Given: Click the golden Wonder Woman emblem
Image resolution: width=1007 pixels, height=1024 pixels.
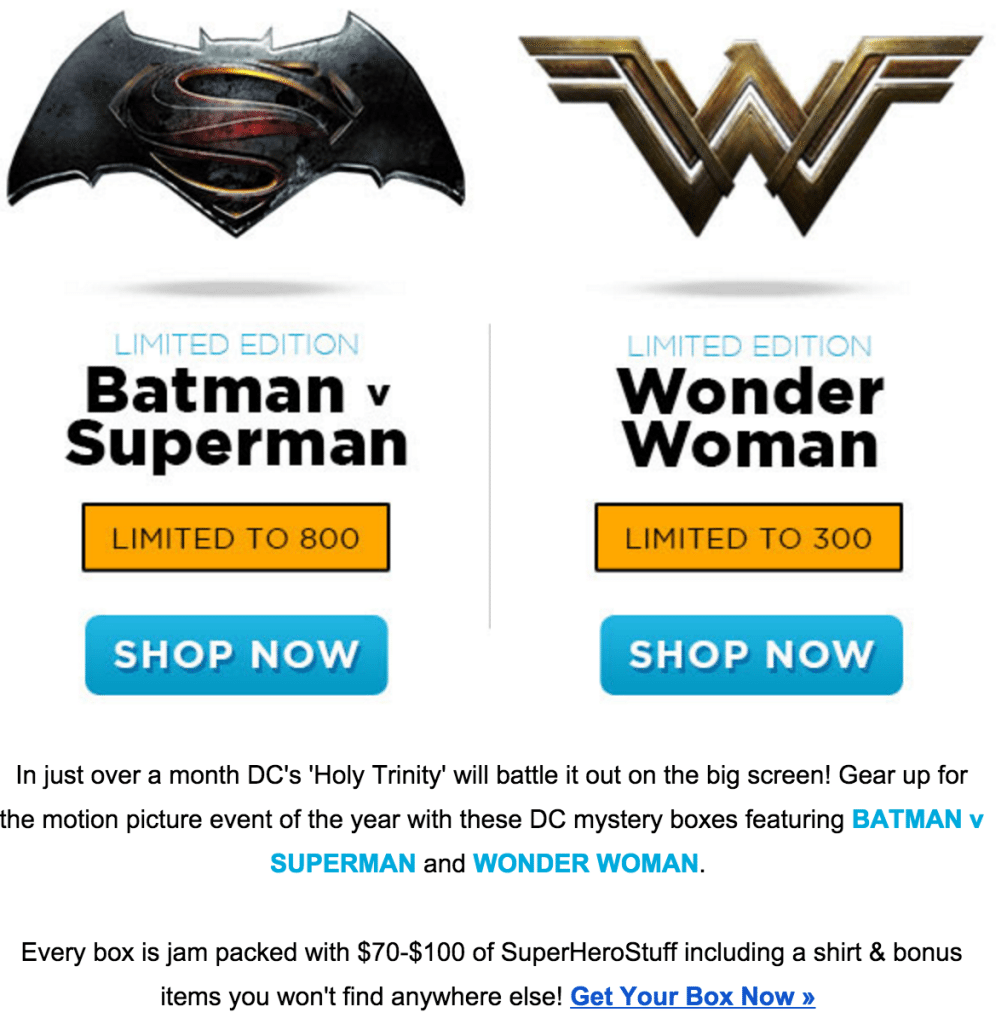Looking at the screenshot, I should tap(750, 136).
